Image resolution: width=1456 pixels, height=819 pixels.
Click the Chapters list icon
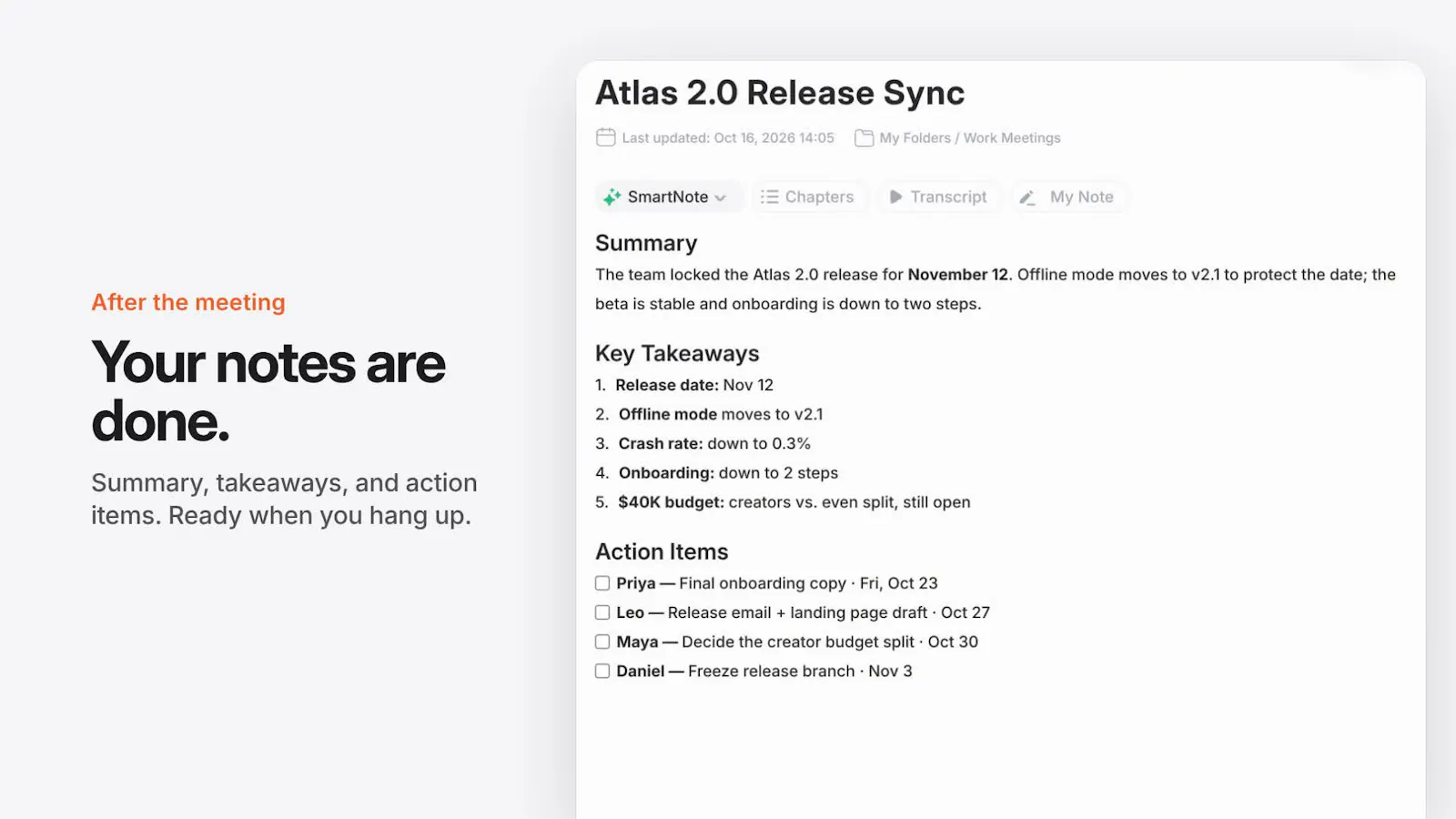tap(770, 197)
